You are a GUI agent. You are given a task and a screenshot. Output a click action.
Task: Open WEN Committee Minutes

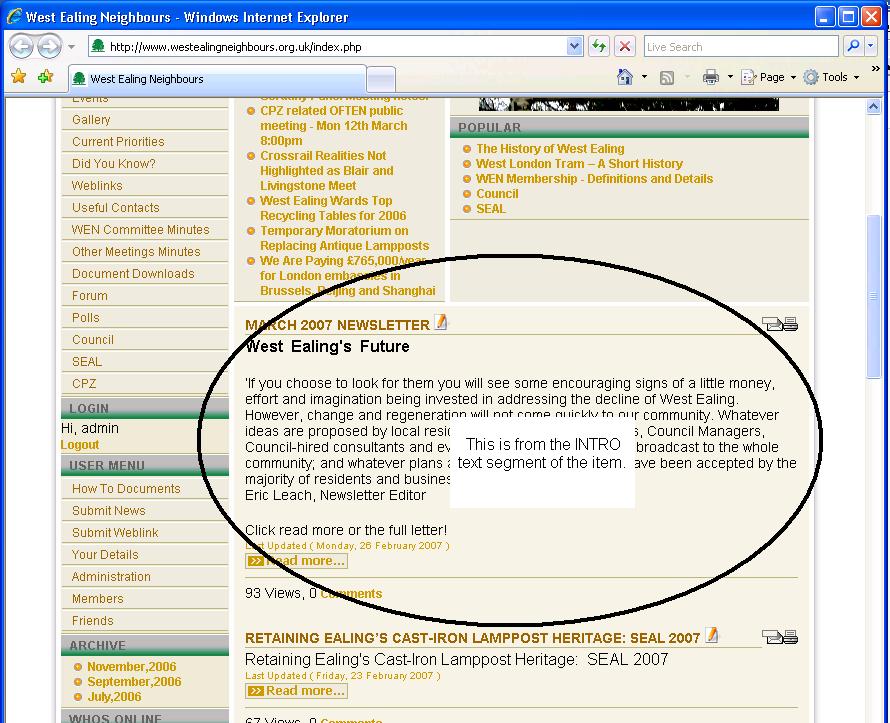pyautogui.click(x=141, y=229)
